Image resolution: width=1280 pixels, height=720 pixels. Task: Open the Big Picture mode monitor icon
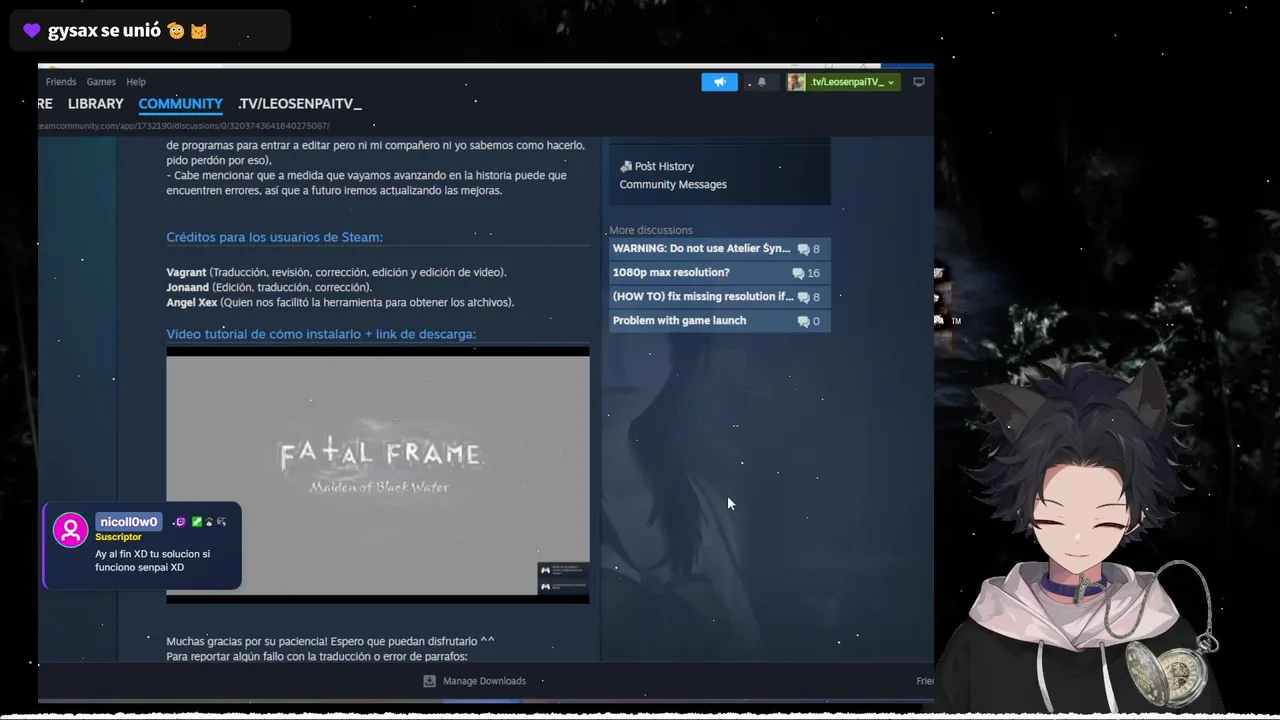[x=919, y=82]
